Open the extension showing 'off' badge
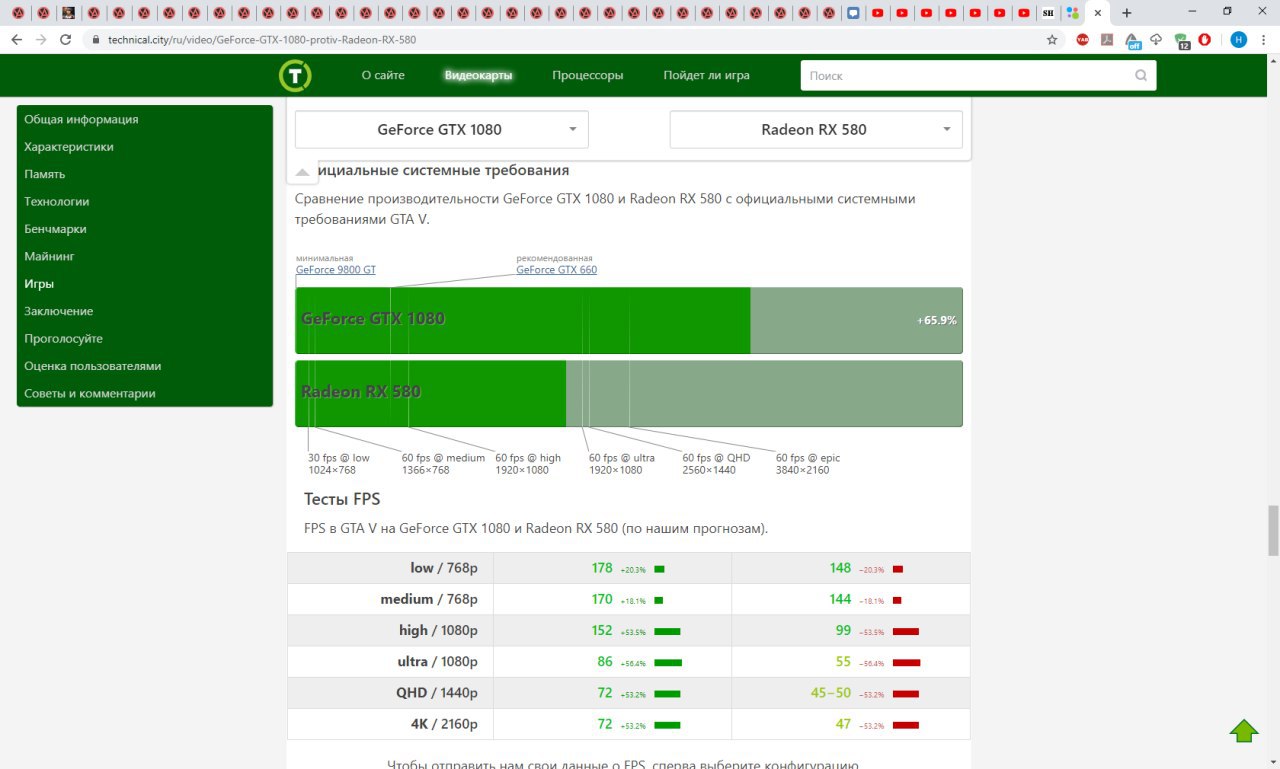 1132,40
